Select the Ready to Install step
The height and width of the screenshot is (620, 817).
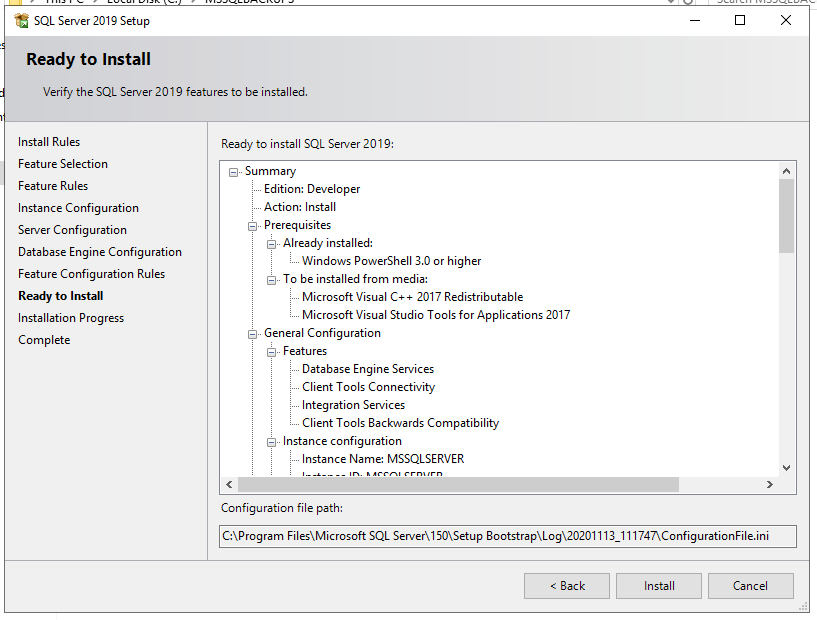pos(61,296)
